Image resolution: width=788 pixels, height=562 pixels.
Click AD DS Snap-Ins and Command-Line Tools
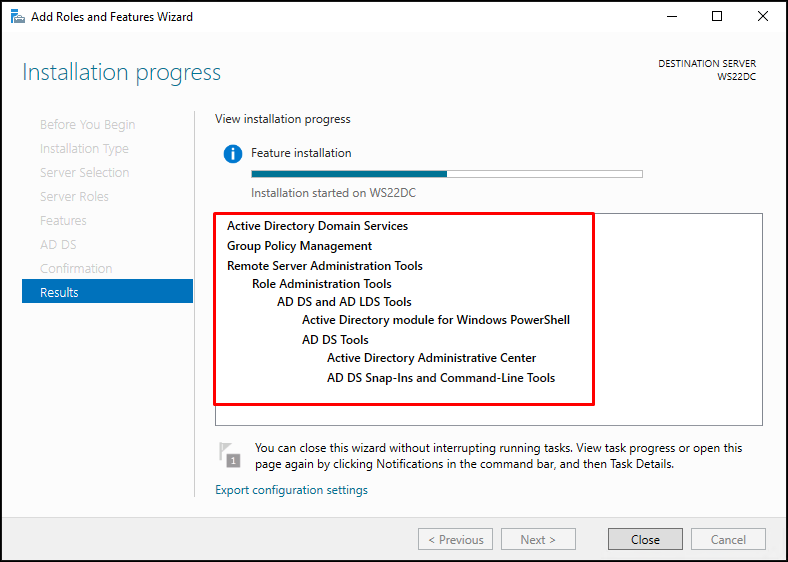[441, 378]
